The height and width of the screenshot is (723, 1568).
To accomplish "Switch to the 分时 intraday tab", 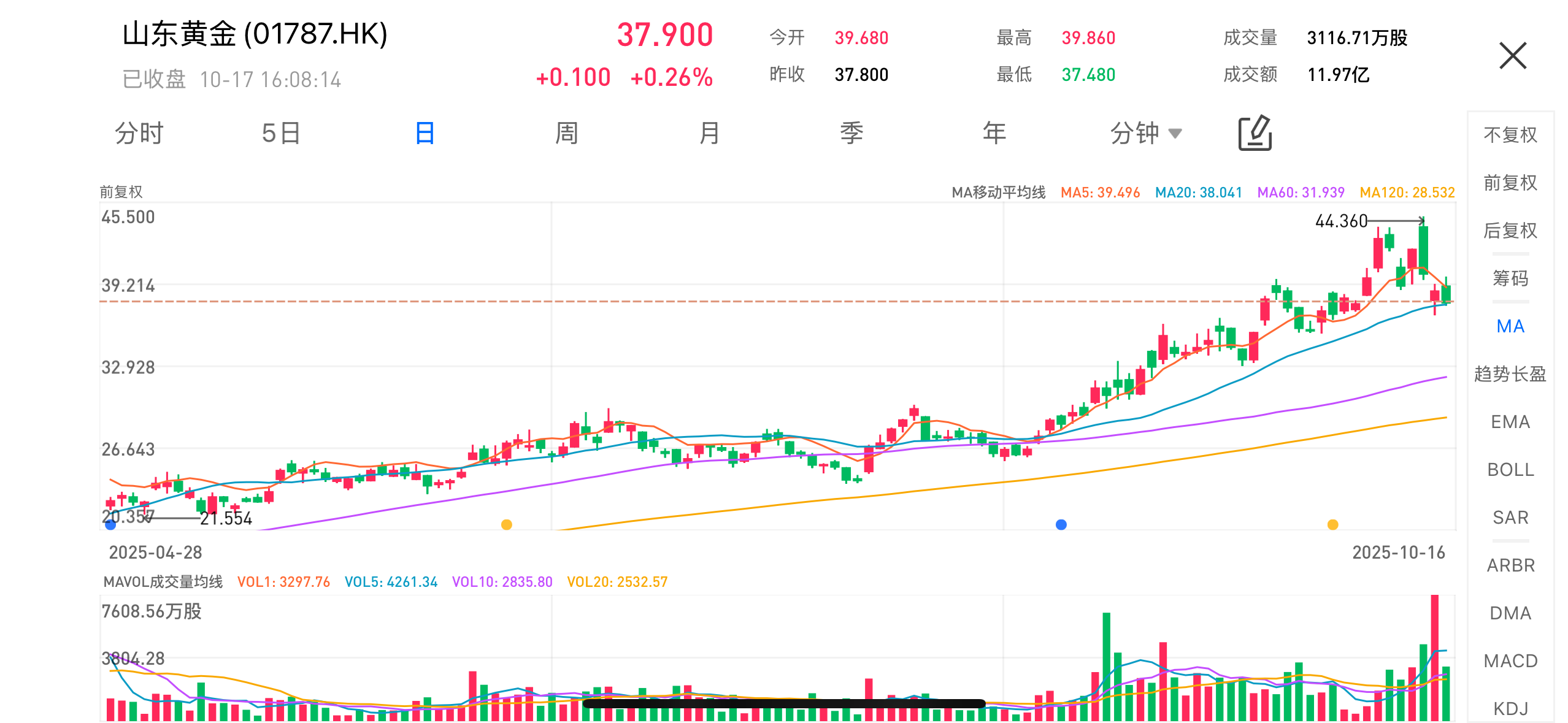I will [x=139, y=133].
